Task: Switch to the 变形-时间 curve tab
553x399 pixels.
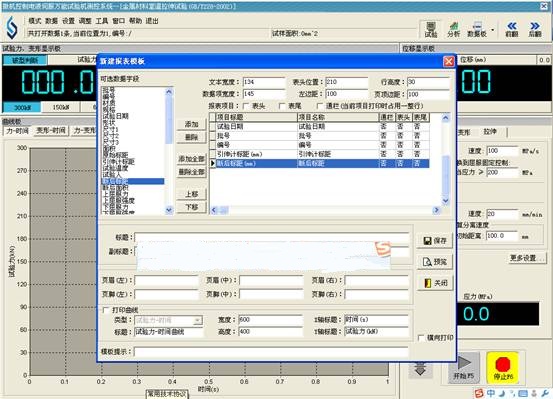Action: [x=51, y=131]
